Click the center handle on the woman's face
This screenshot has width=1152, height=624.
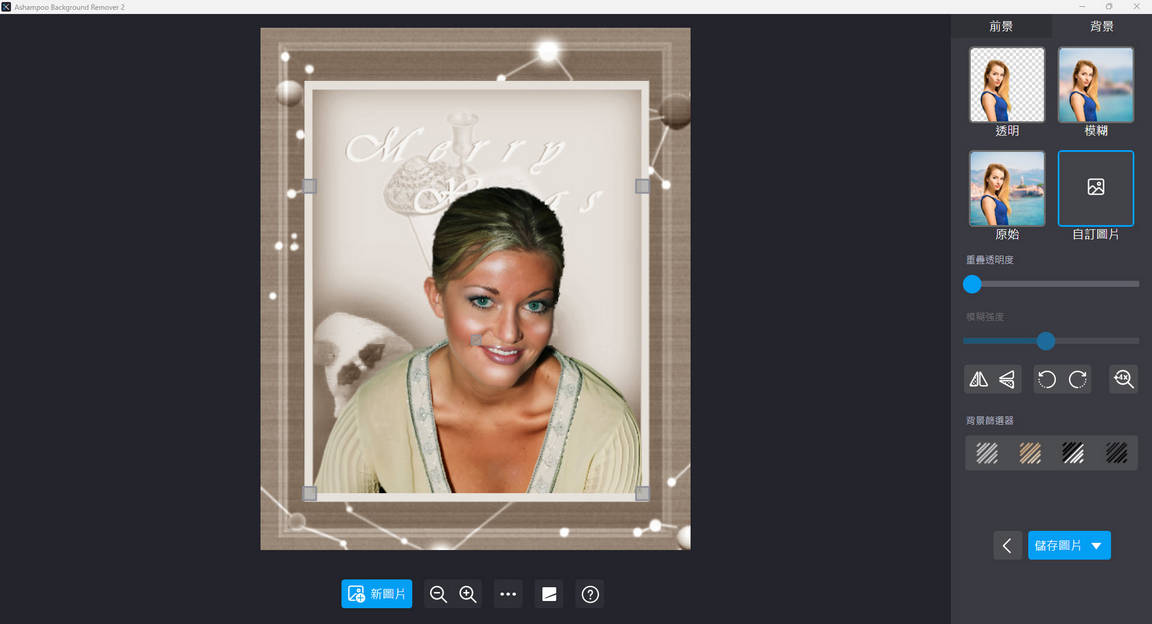(x=476, y=340)
